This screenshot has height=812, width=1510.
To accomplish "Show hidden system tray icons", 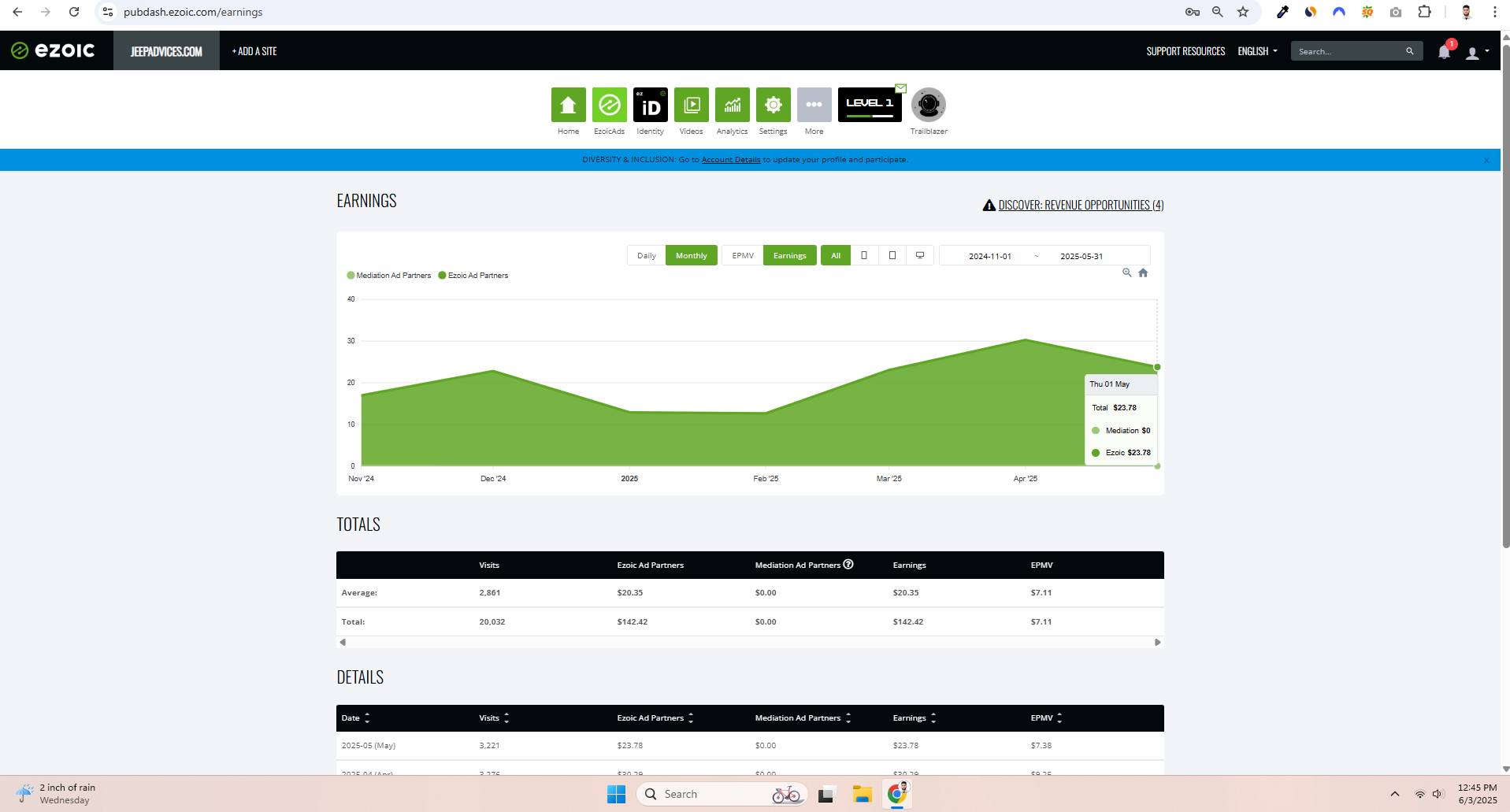I will pyautogui.click(x=1395, y=794).
